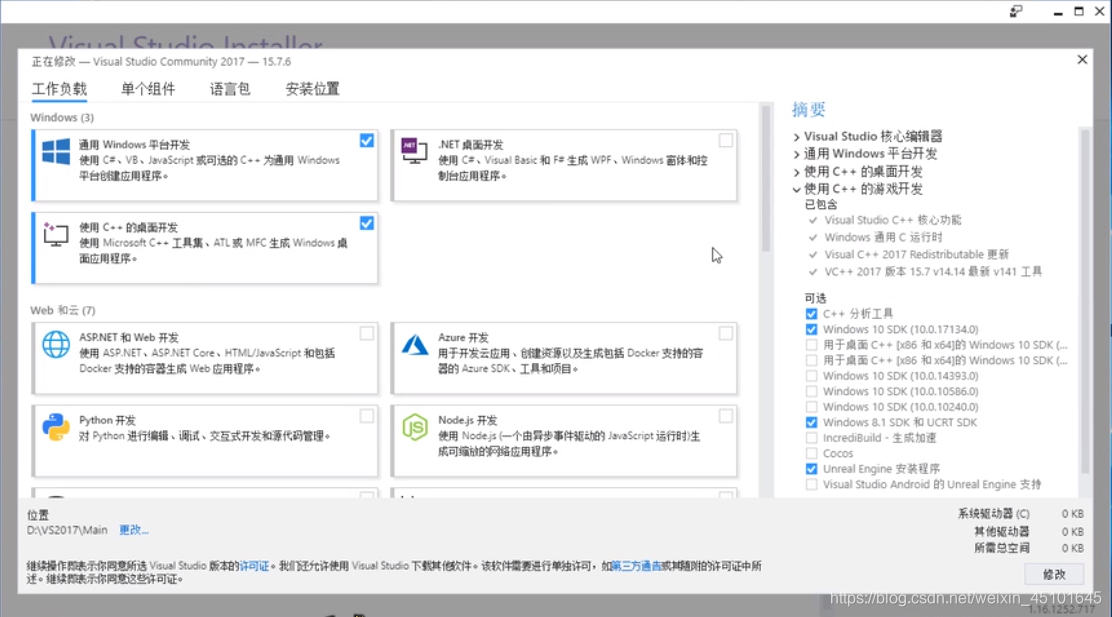Check the IncrediBuild - 生成加速 option
Image resolution: width=1112 pixels, height=617 pixels.
click(x=811, y=438)
